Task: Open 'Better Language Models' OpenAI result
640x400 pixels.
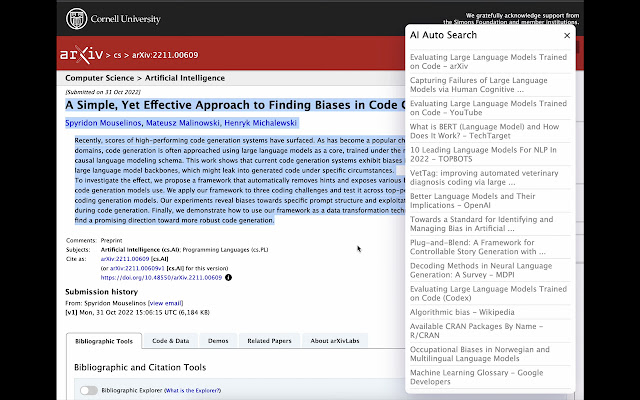Action: click(472, 201)
